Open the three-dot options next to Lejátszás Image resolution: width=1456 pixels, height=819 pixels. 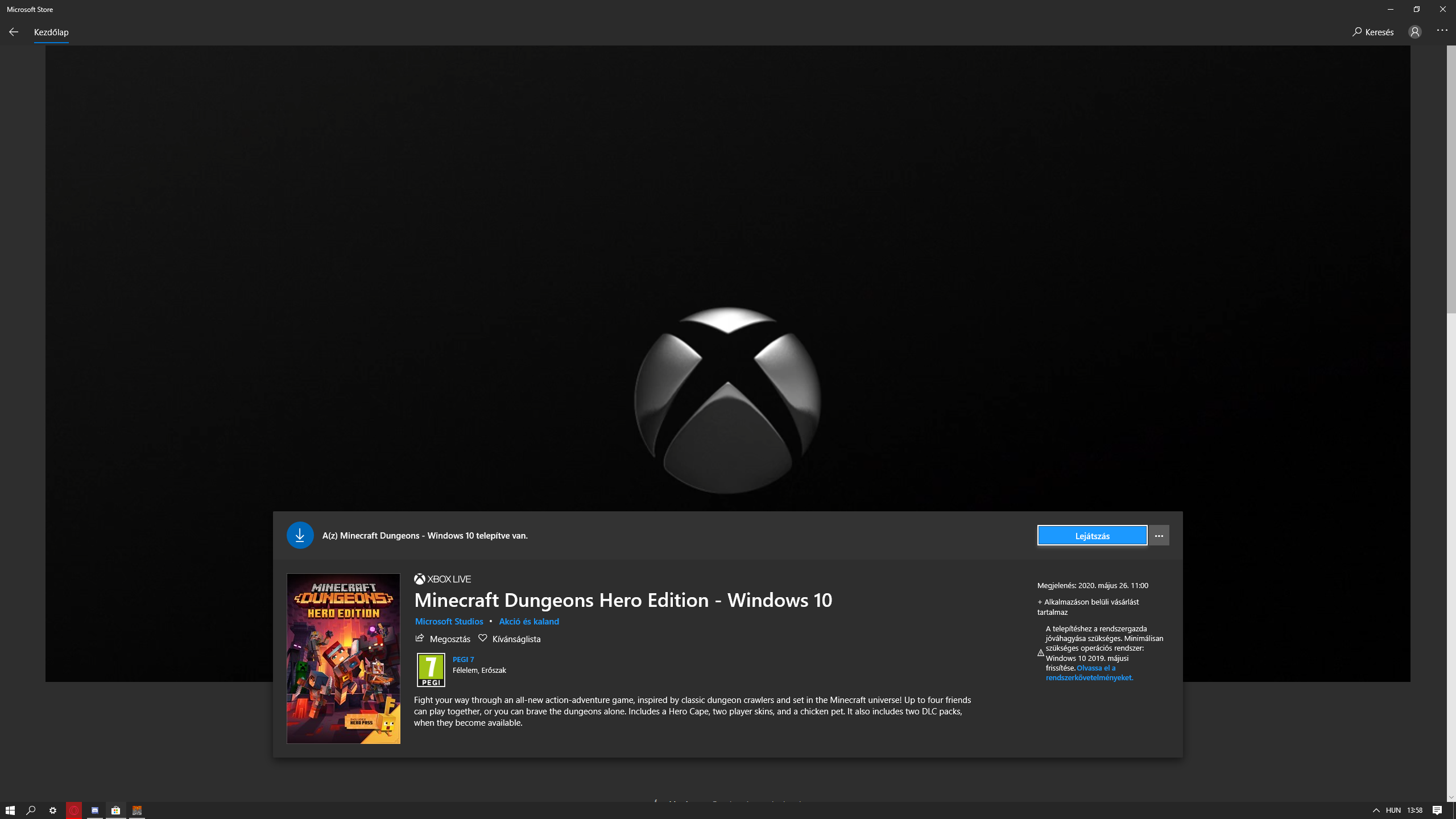tap(1159, 536)
